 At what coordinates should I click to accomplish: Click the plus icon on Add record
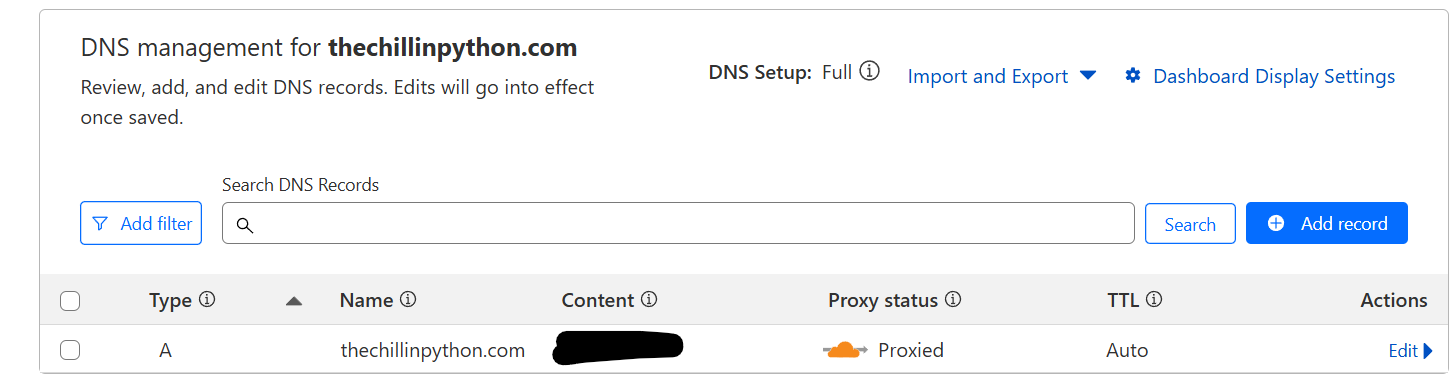(1276, 223)
